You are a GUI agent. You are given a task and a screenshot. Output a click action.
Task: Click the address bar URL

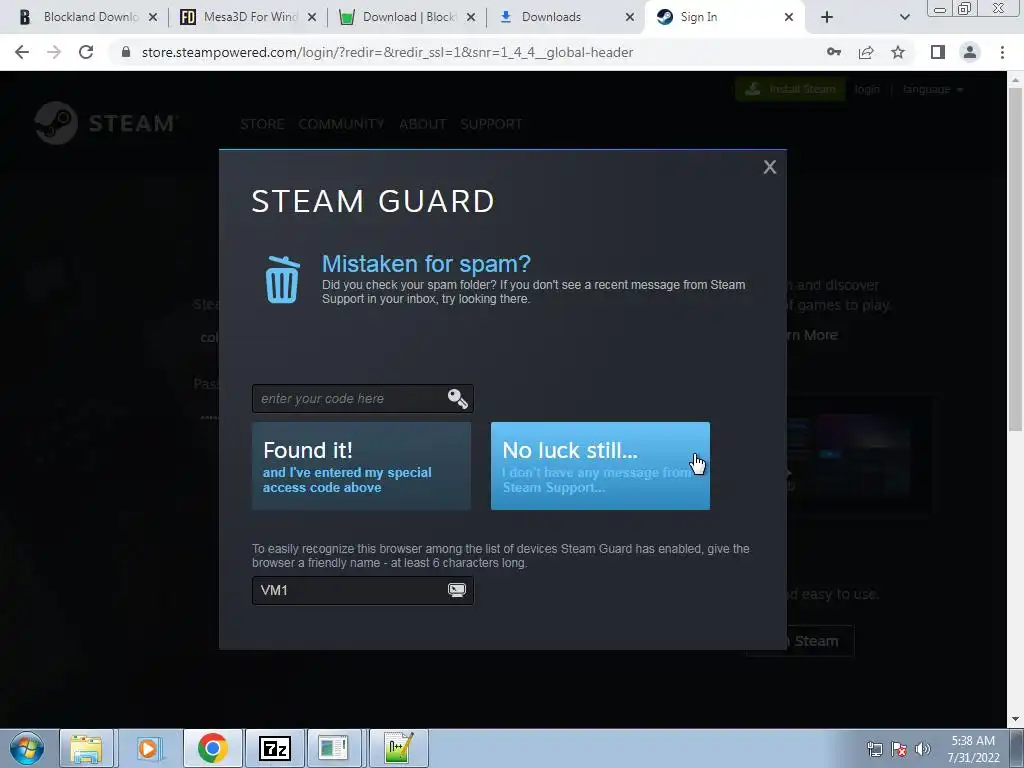coord(387,52)
